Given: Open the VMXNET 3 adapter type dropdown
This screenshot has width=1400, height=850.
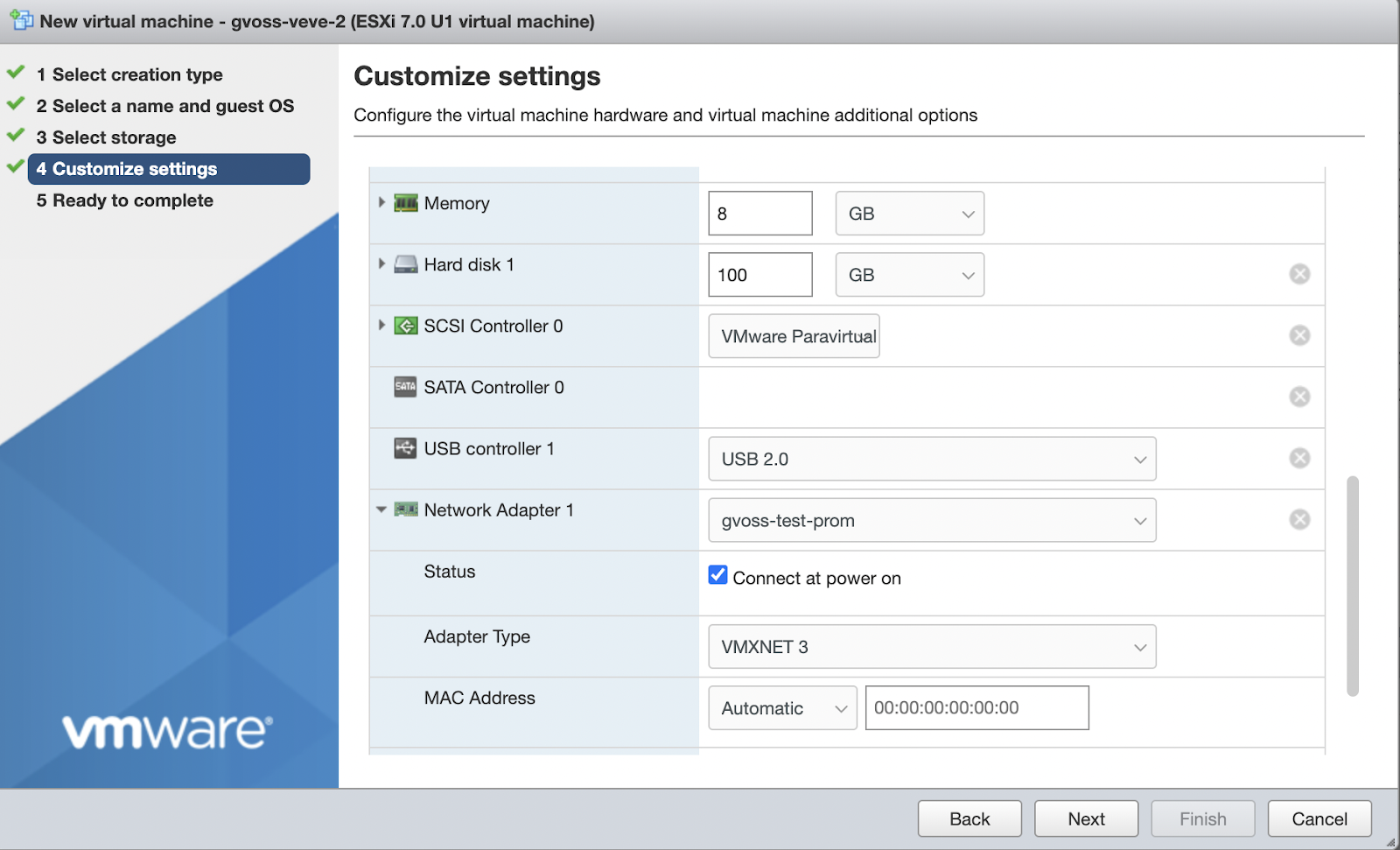Looking at the screenshot, I should [932, 647].
